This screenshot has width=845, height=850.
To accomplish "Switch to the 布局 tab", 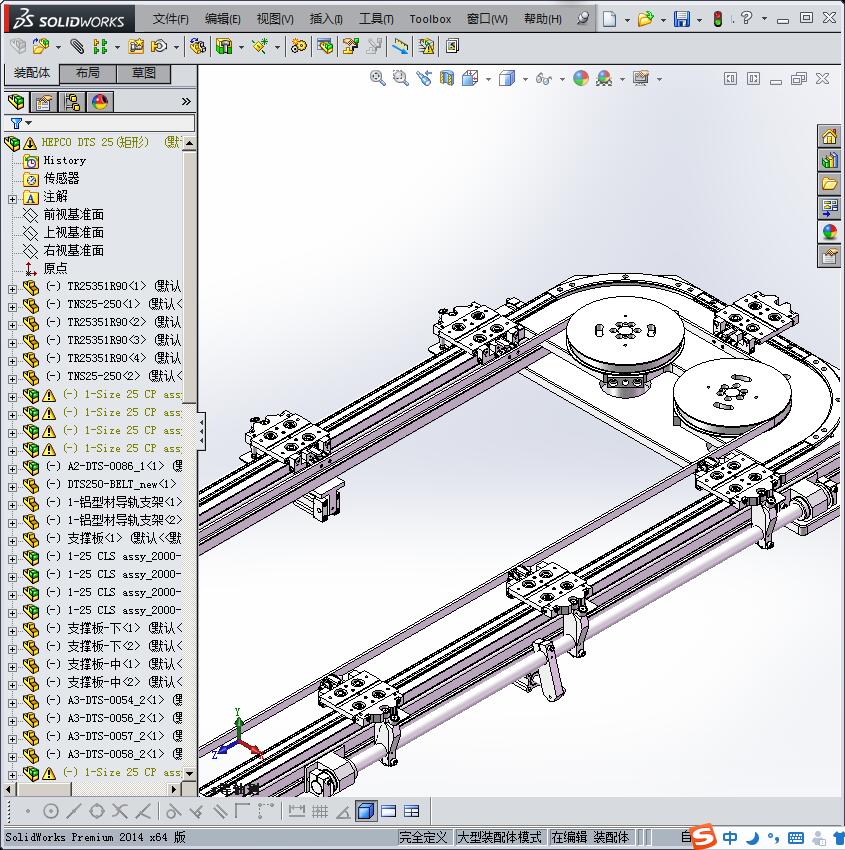I will [x=87, y=74].
